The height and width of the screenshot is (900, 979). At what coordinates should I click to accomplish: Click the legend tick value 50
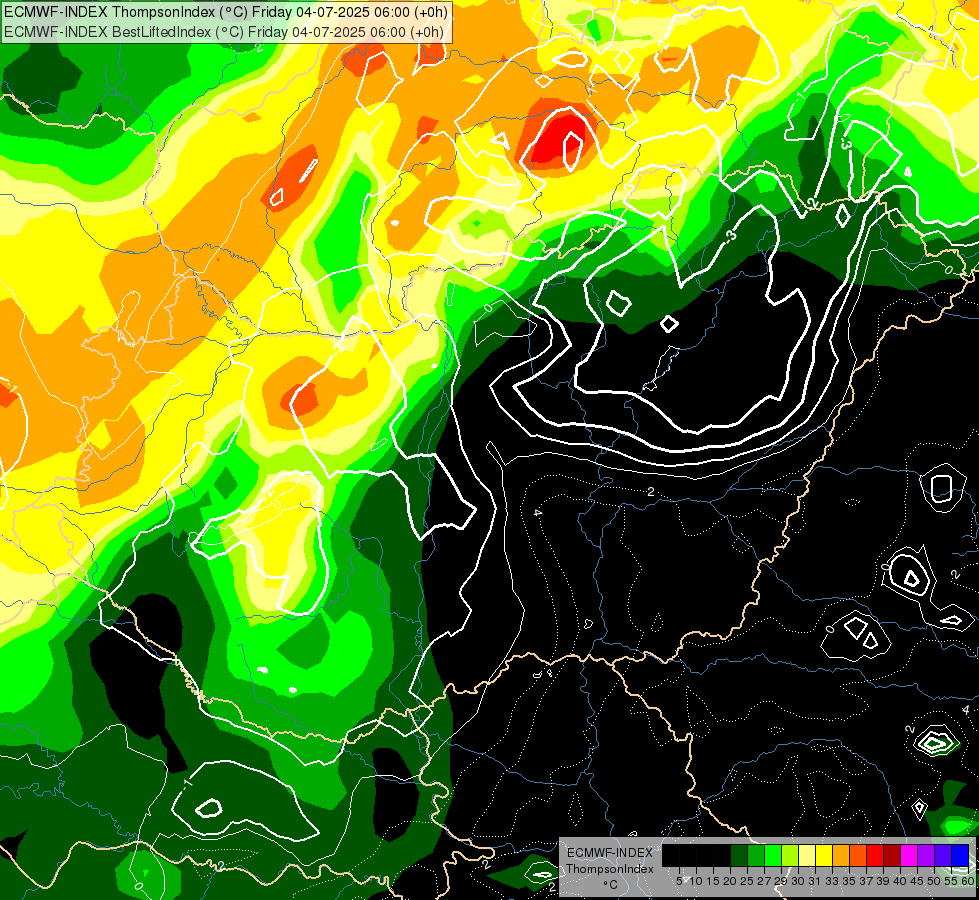pos(934,881)
